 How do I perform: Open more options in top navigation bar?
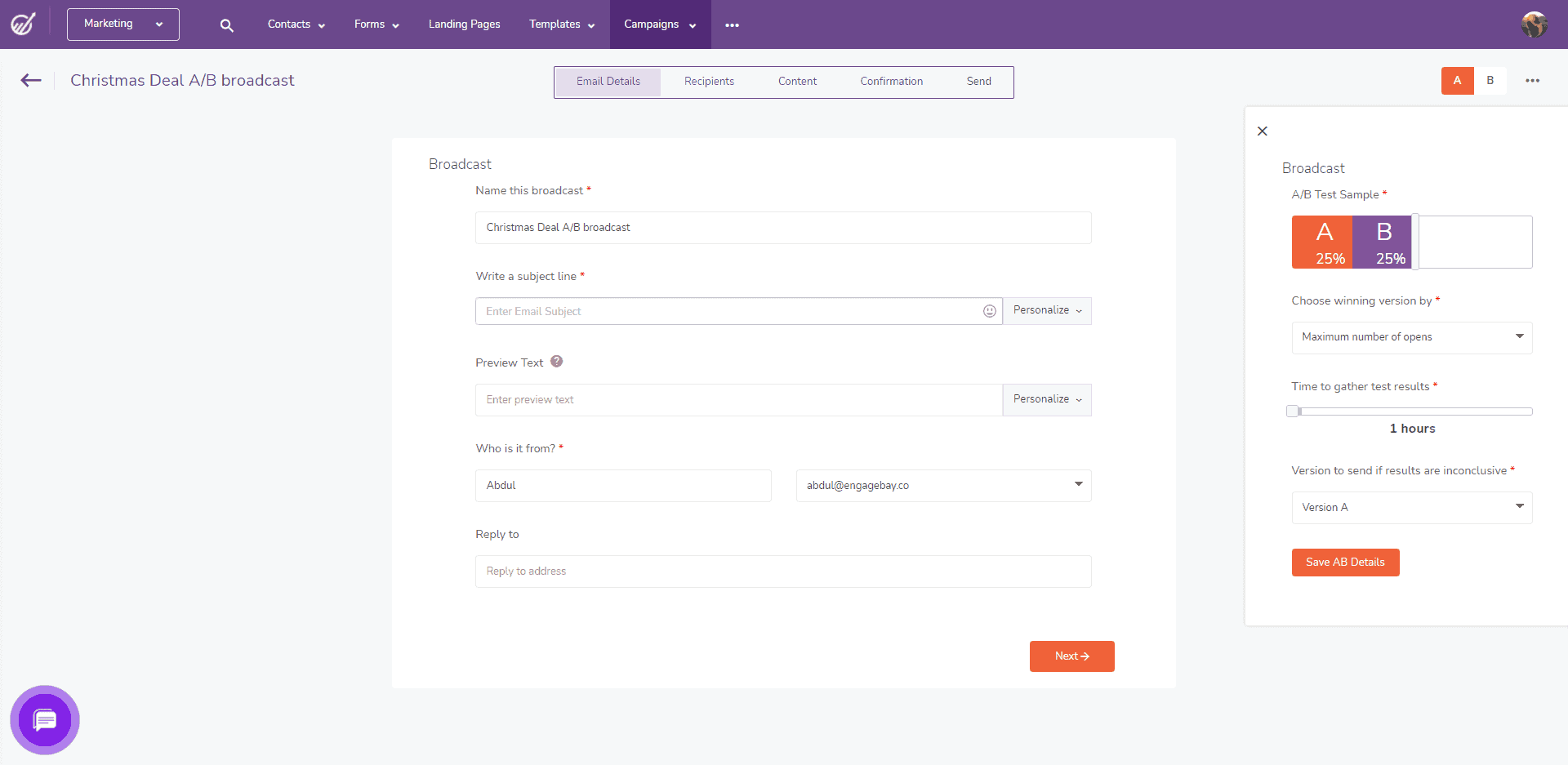732,25
